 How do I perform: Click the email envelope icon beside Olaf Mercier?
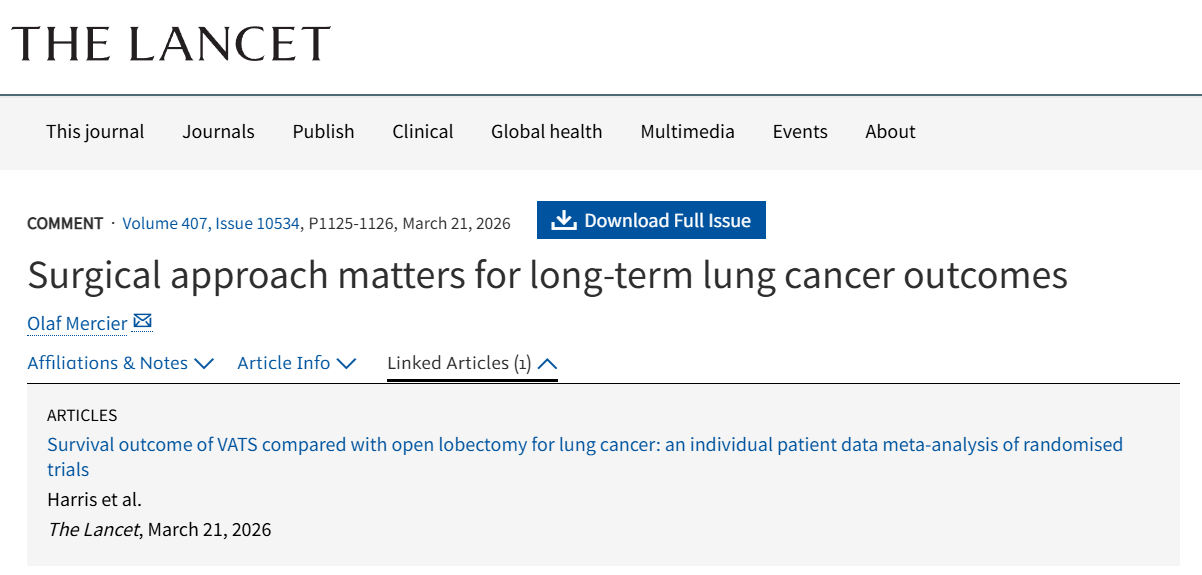[x=143, y=322]
